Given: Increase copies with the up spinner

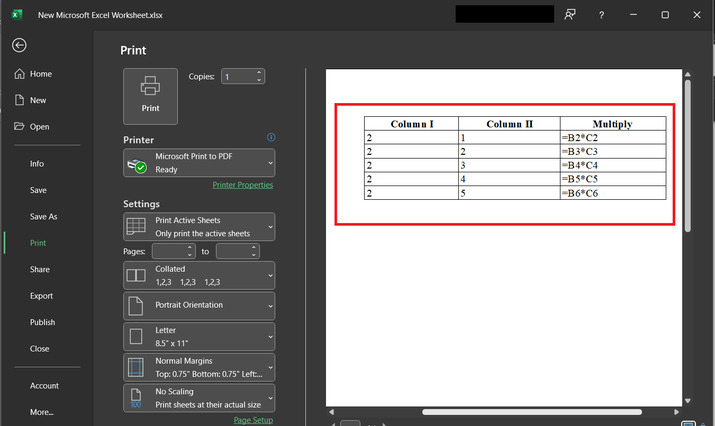Looking at the screenshot, I should pos(259,73).
